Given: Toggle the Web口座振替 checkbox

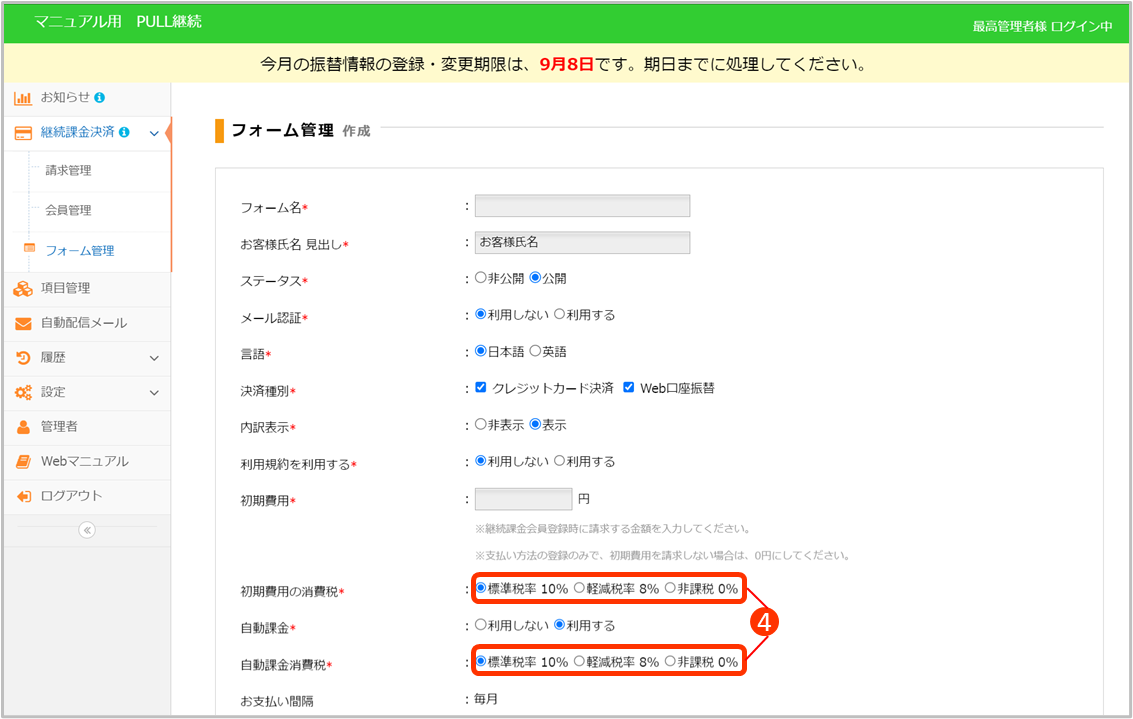Looking at the screenshot, I should tap(629, 388).
